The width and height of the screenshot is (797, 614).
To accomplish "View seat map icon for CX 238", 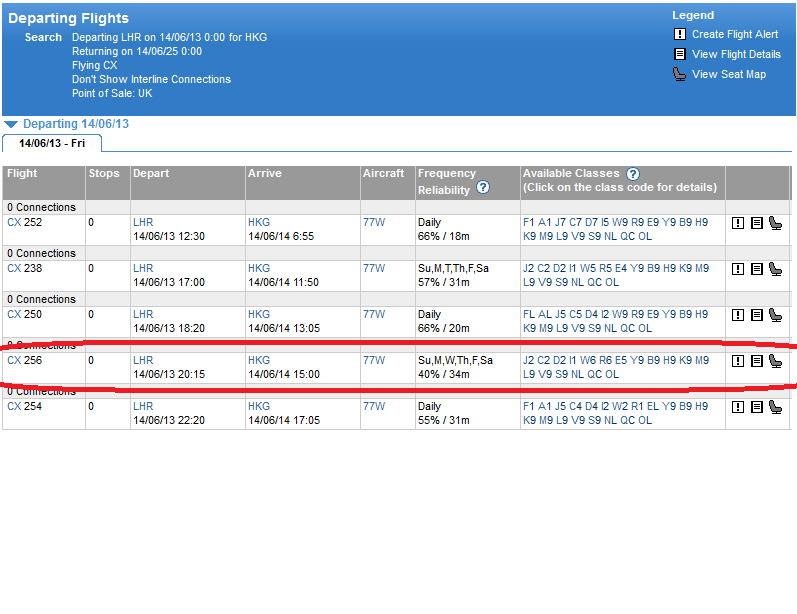I will coord(775,269).
